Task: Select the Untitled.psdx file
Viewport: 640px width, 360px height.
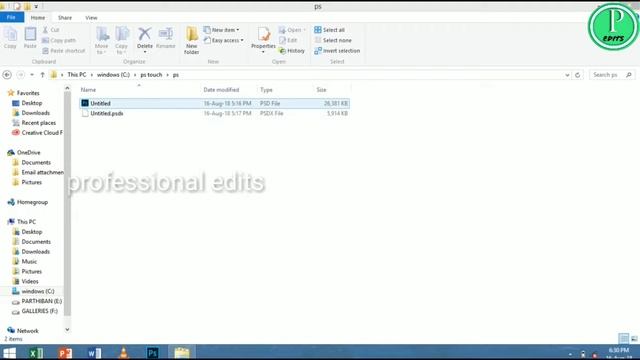Action: (214, 113)
